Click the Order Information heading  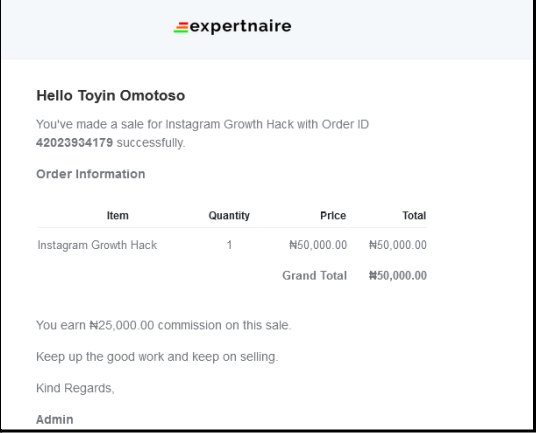coord(91,174)
